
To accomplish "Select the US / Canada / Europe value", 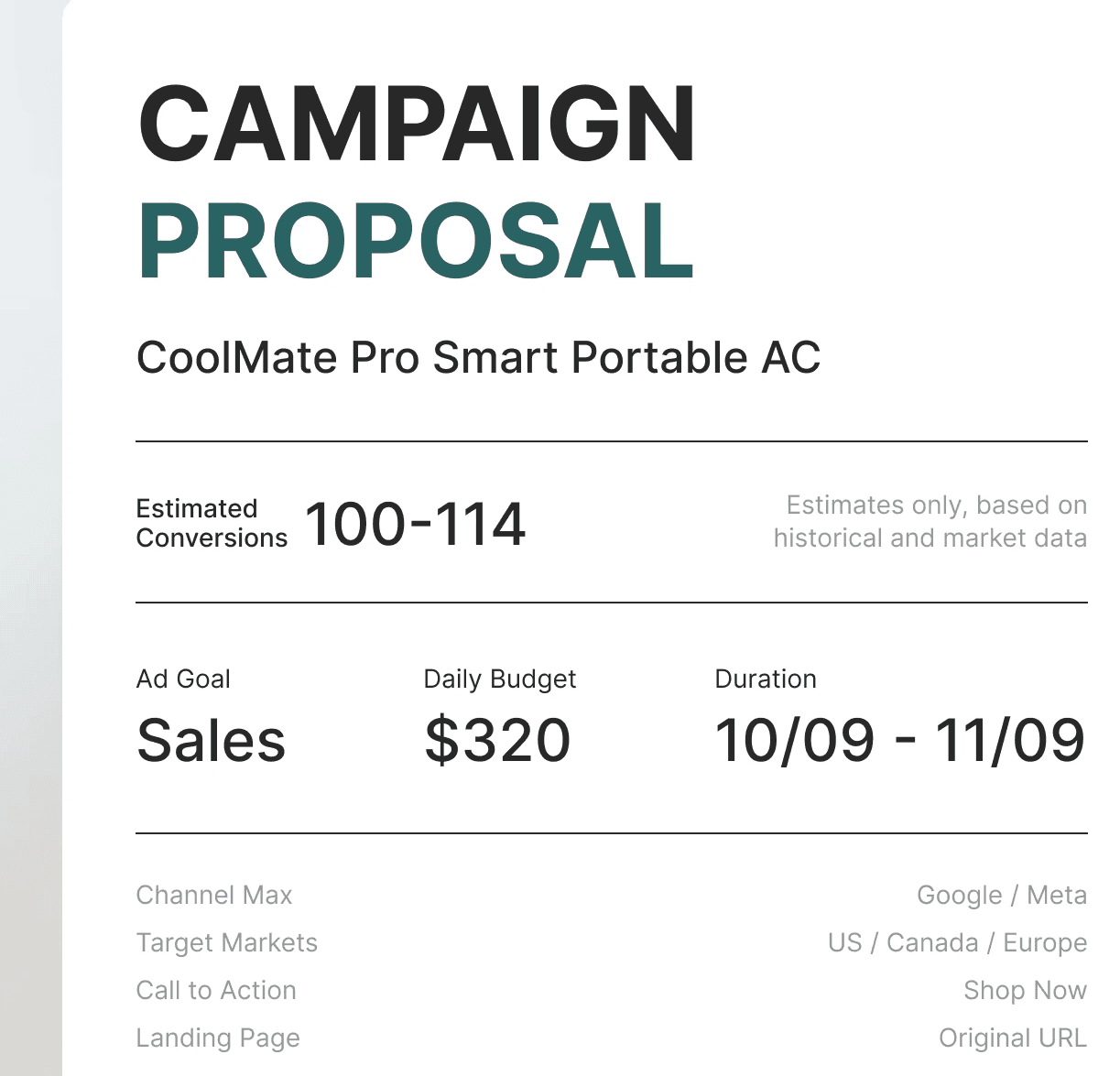I will 958,943.
